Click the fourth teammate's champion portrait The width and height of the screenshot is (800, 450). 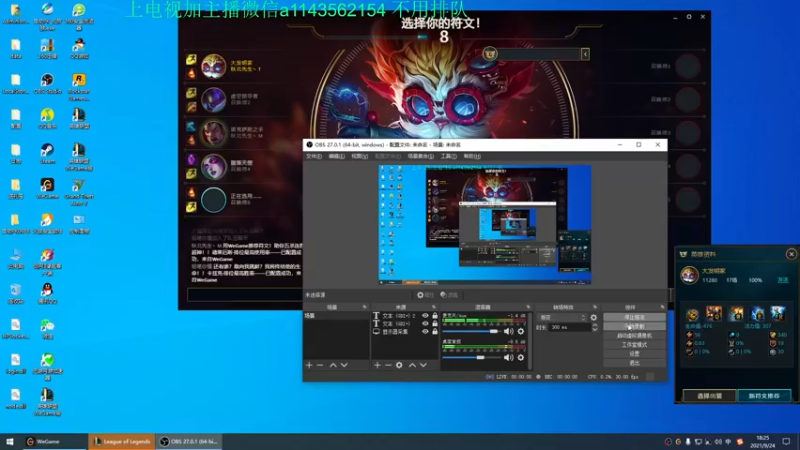pos(213,166)
